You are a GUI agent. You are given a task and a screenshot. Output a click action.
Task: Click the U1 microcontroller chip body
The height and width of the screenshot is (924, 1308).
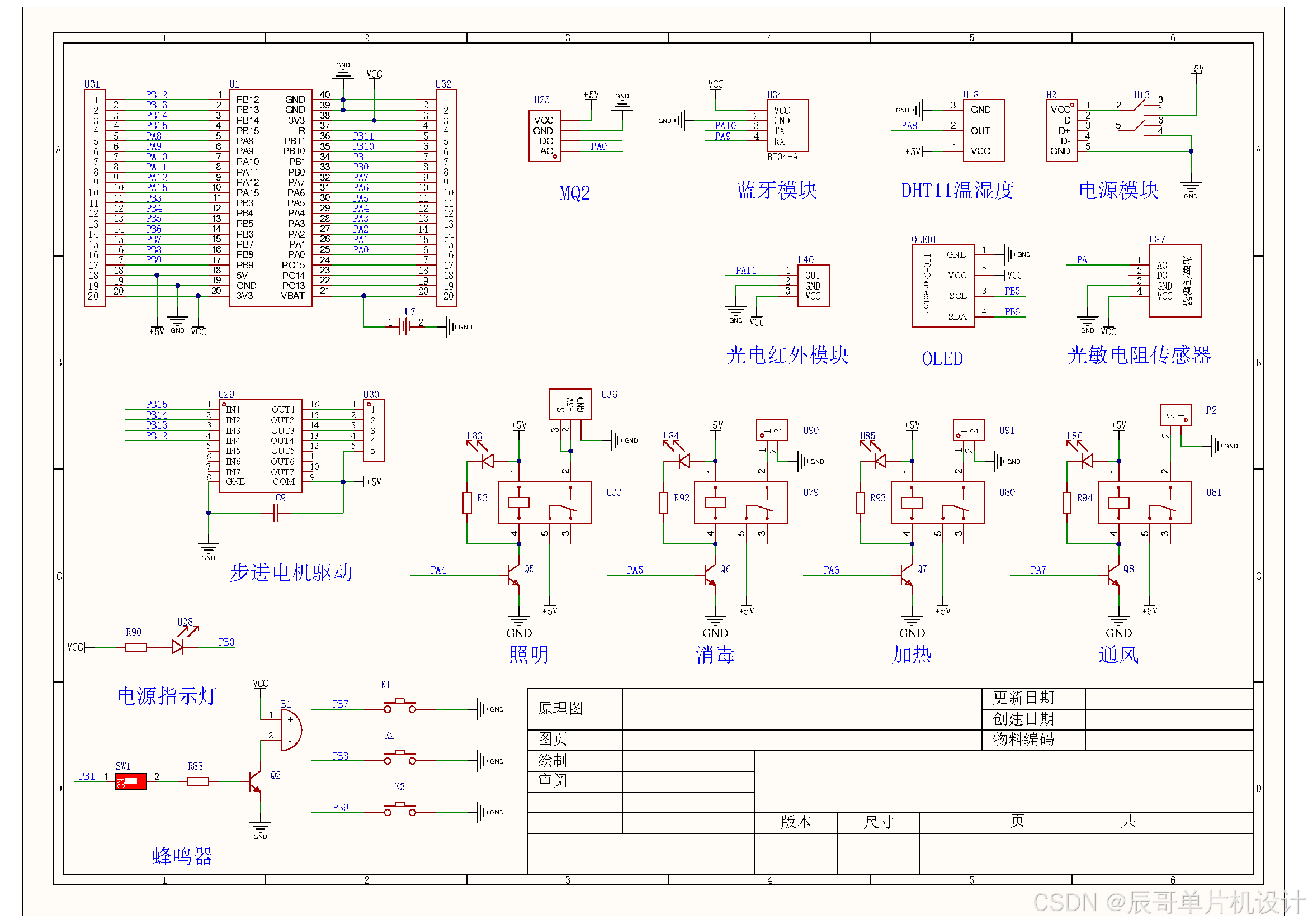[x=270, y=197]
